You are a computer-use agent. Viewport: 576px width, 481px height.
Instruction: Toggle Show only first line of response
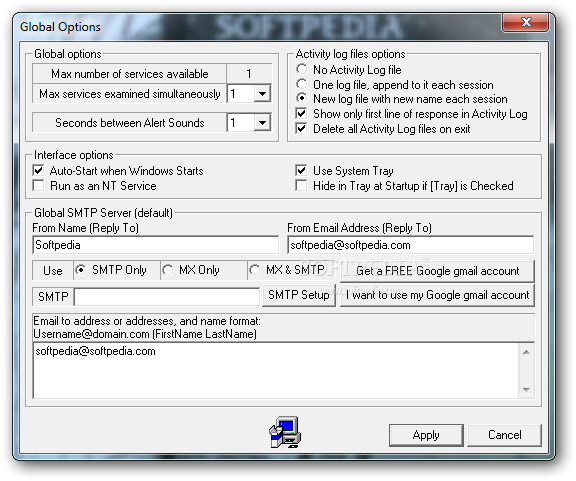coord(301,114)
